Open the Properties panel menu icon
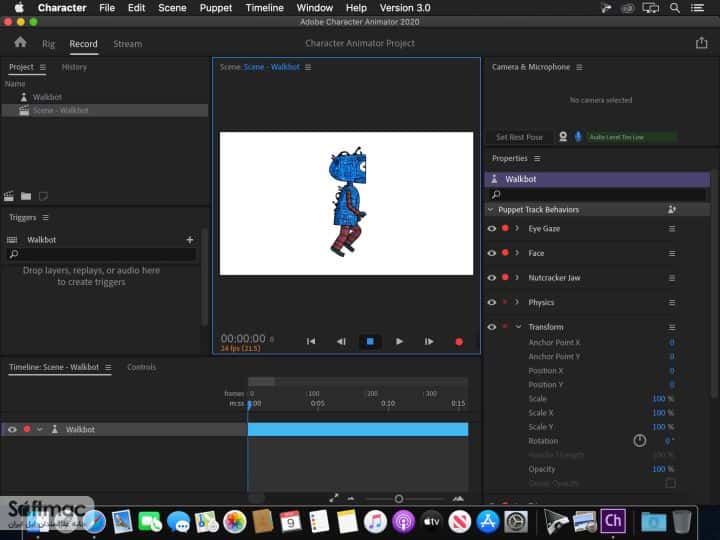The width and height of the screenshot is (720, 540). (x=537, y=158)
